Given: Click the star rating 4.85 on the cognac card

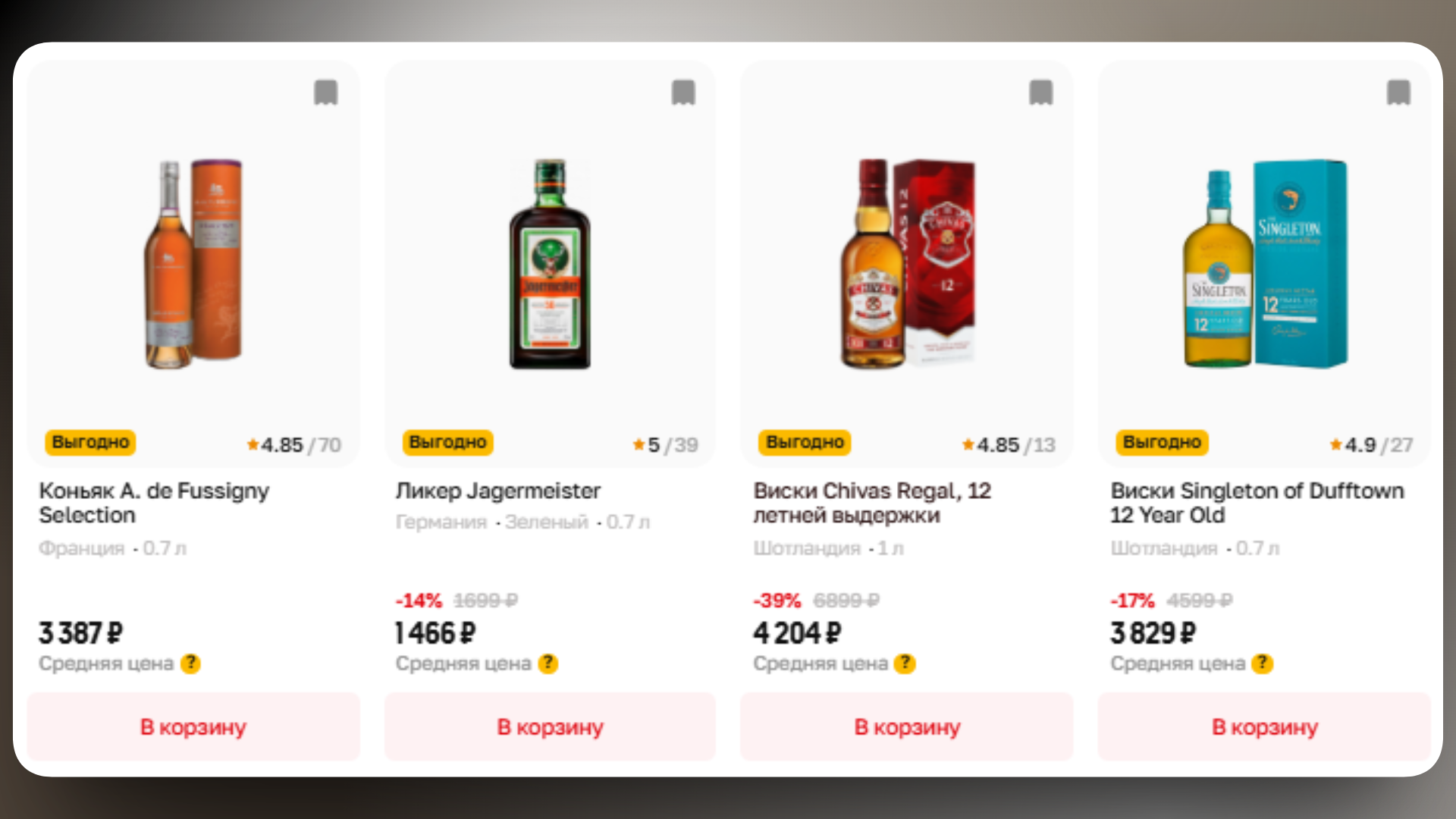Looking at the screenshot, I should (x=281, y=445).
